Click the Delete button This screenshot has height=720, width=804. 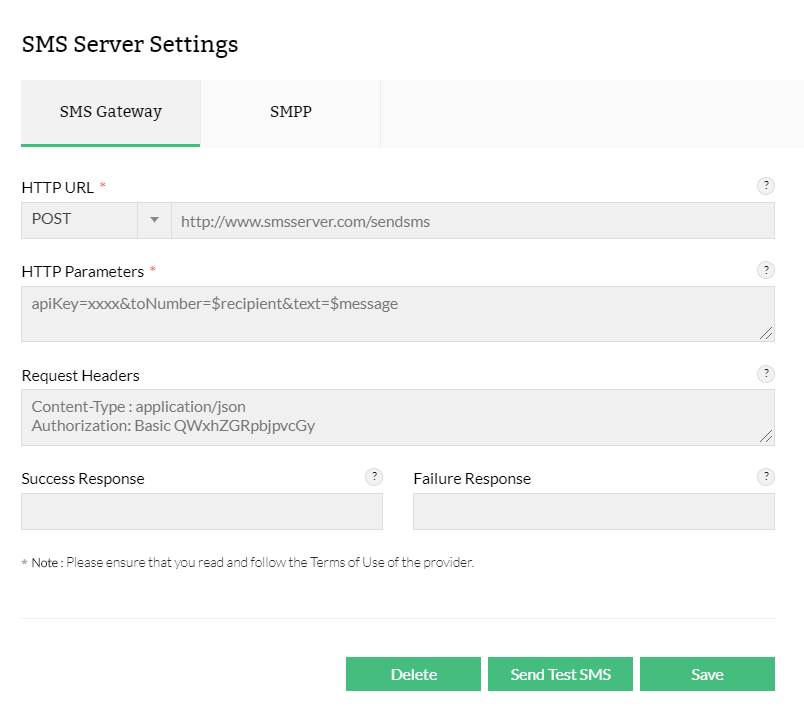[x=414, y=674]
